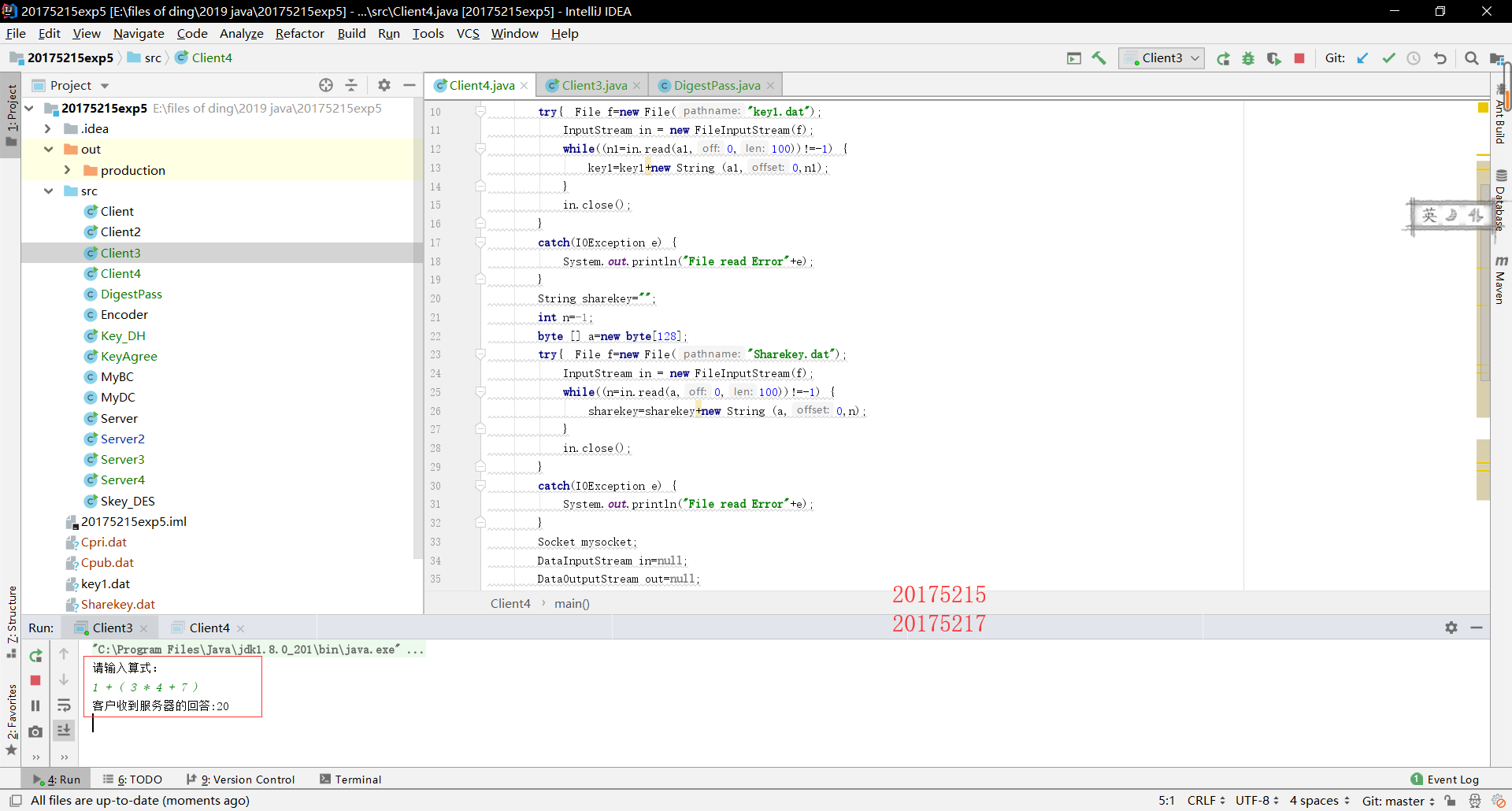Switch to the DigestPass.java editor tab
Image resolution: width=1512 pixels, height=811 pixels.
coord(717,85)
